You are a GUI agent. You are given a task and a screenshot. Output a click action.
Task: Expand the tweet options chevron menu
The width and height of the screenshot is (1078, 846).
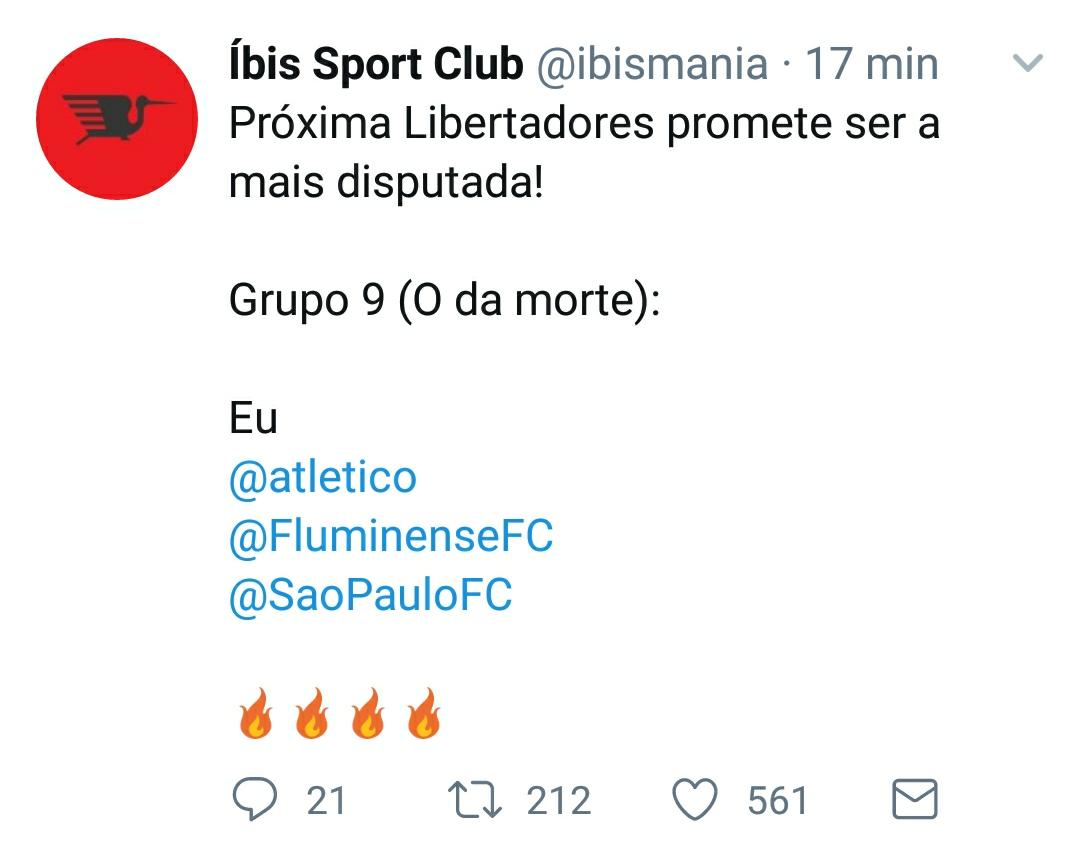(1028, 63)
